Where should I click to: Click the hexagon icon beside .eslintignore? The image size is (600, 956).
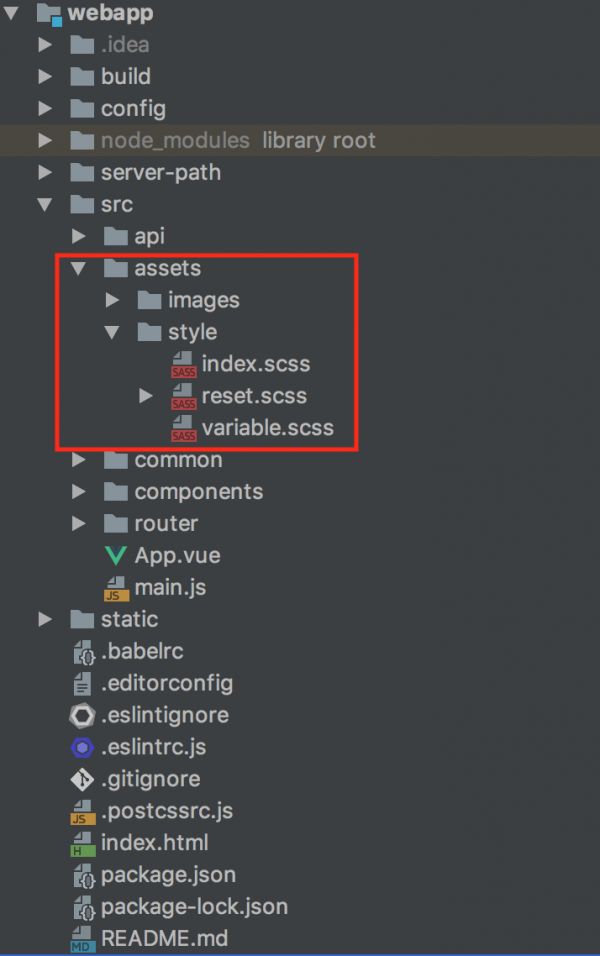point(82,715)
